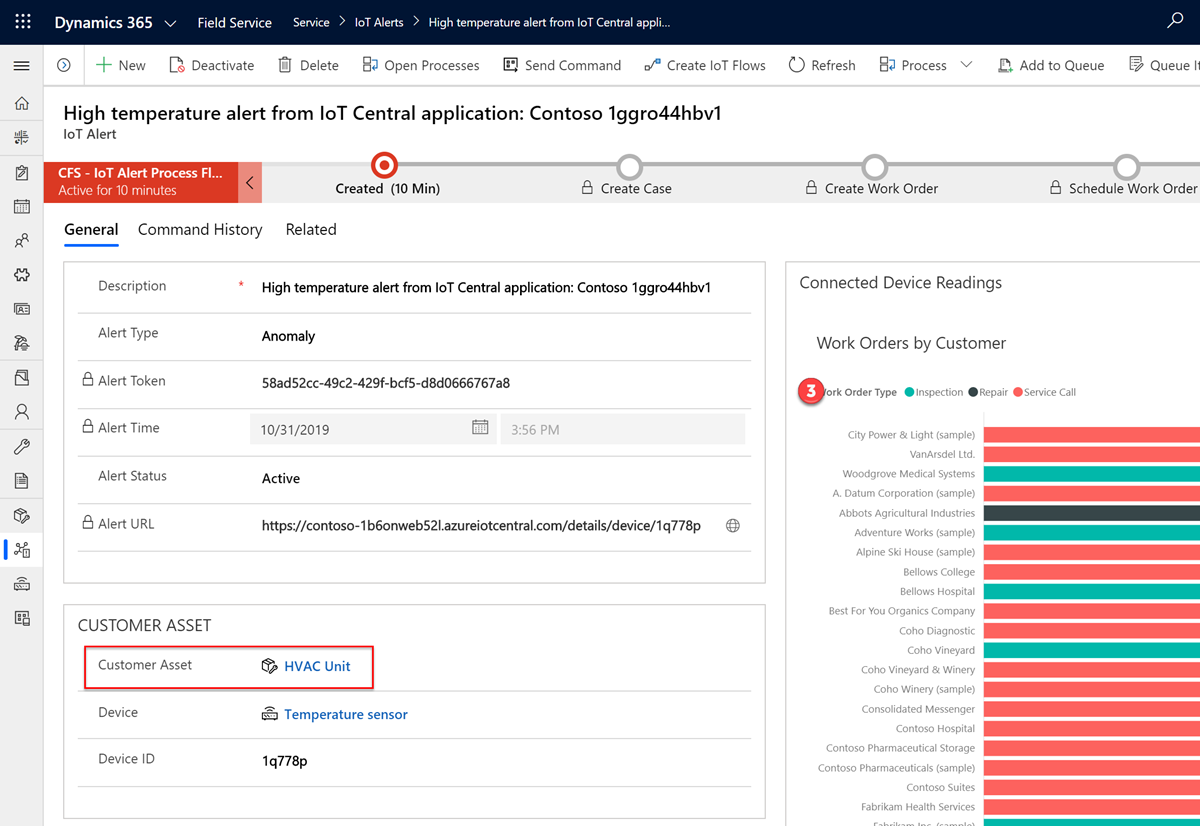Select the Created stage circle
The width and height of the screenshot is (1200, 826).
coord(384,166)
